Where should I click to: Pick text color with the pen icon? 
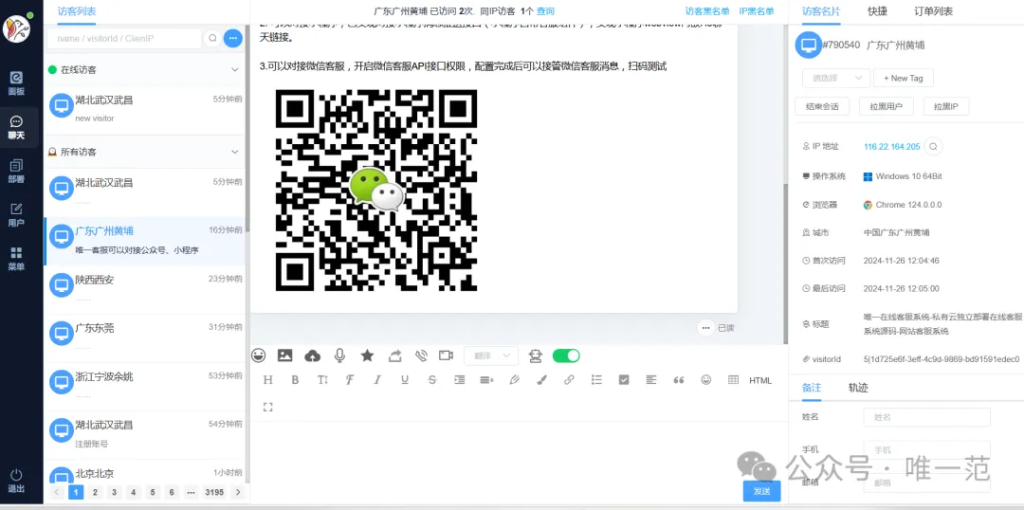tap(514, 379)
